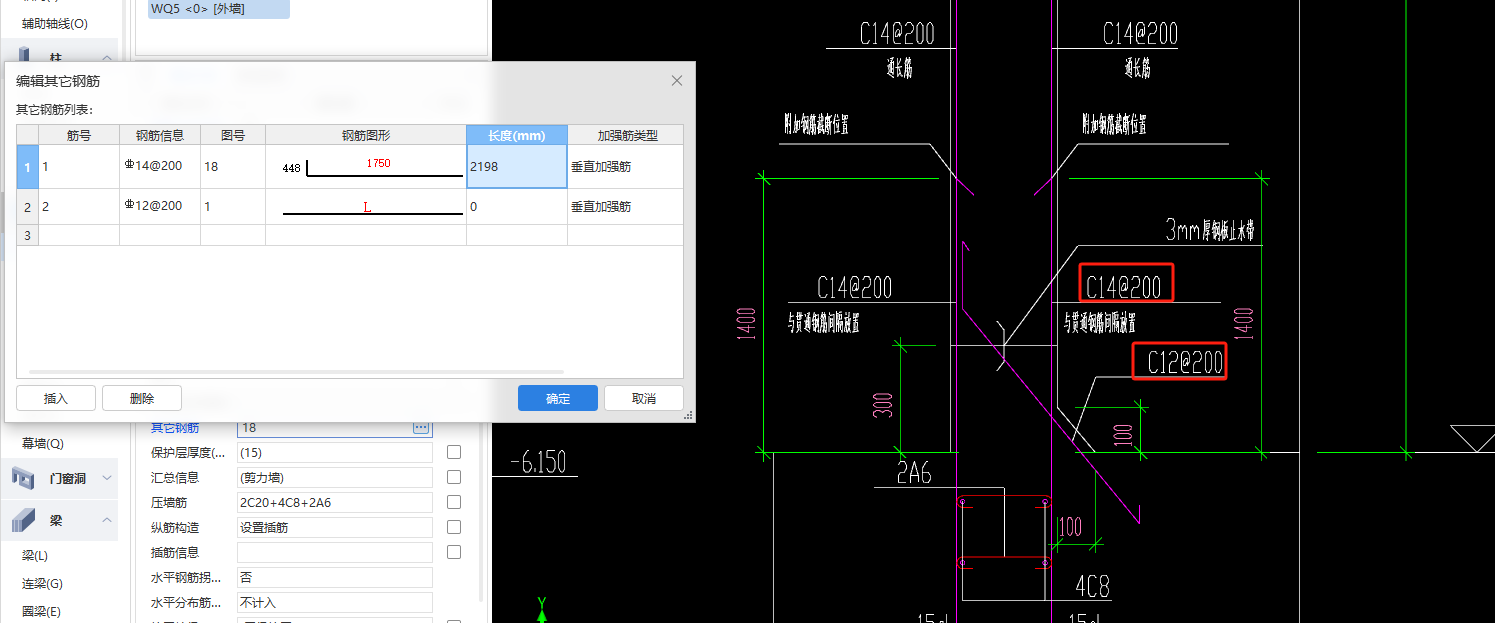Click the 水平钢筋拐 field showing 否
Image resolution: width=1495 pixels, height=623 pixels.
click(x=335, y=577)
